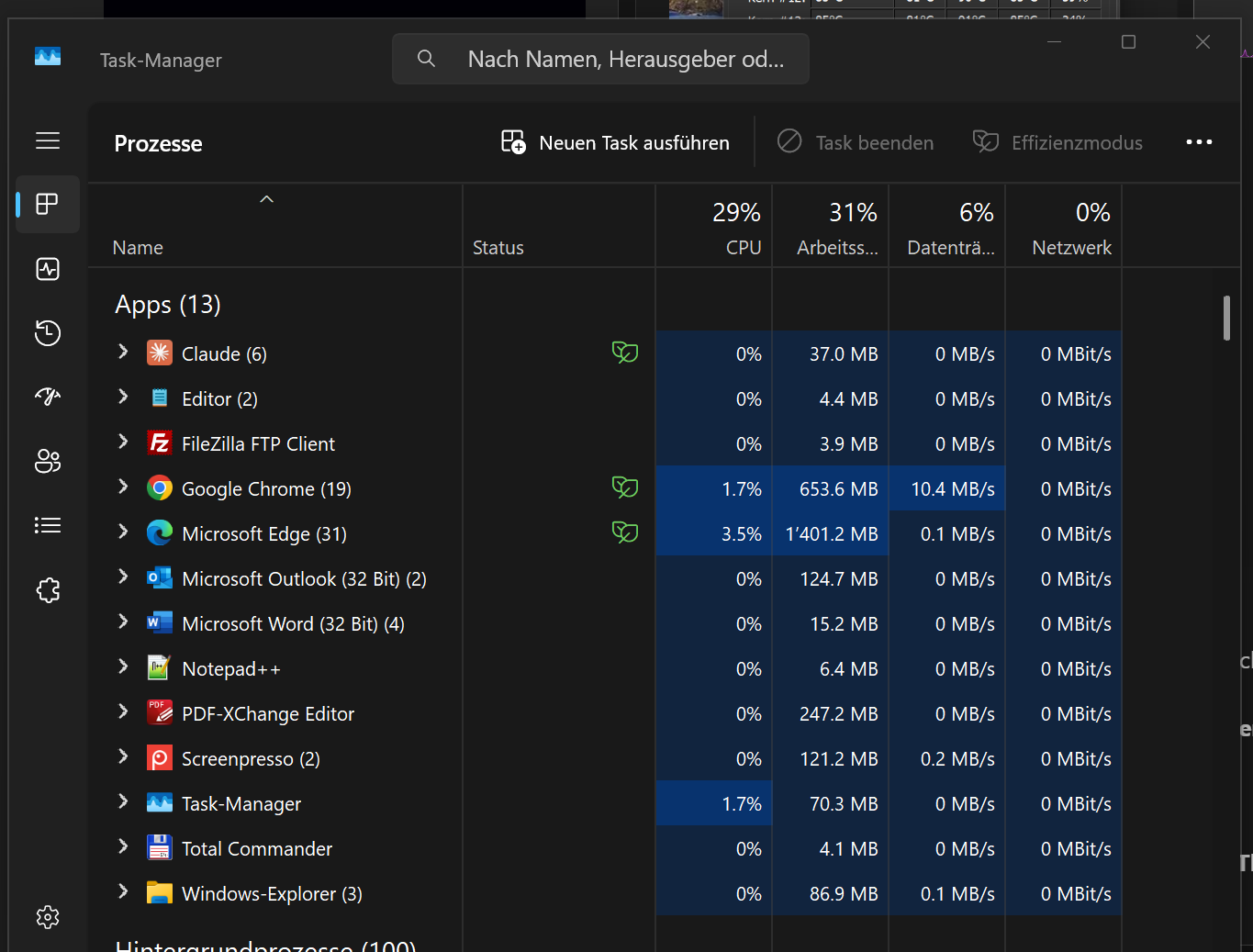Viewport: 1253px width, 952px height.
Task: Click the Notepad++ icon
Action: tap(160, 667)
